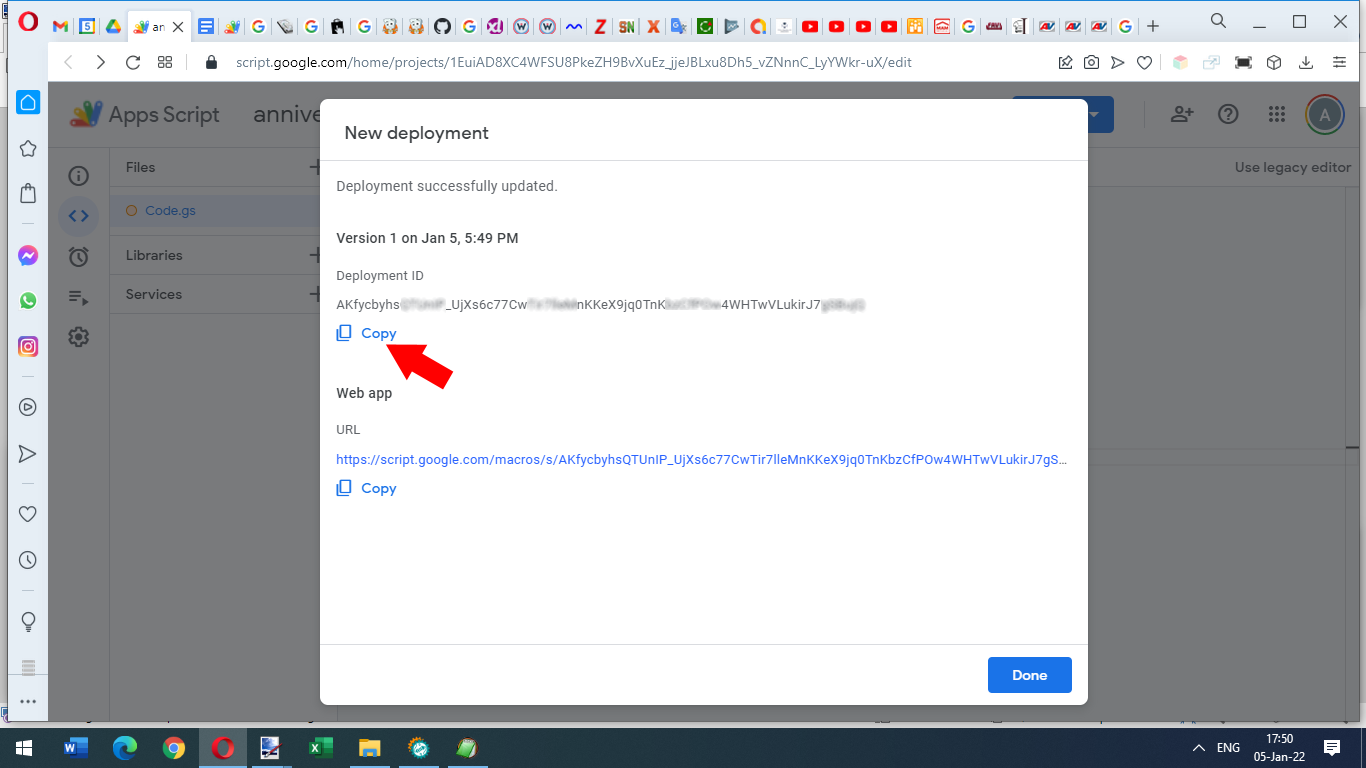Open a new browser tab

(x=1153, y=26)
